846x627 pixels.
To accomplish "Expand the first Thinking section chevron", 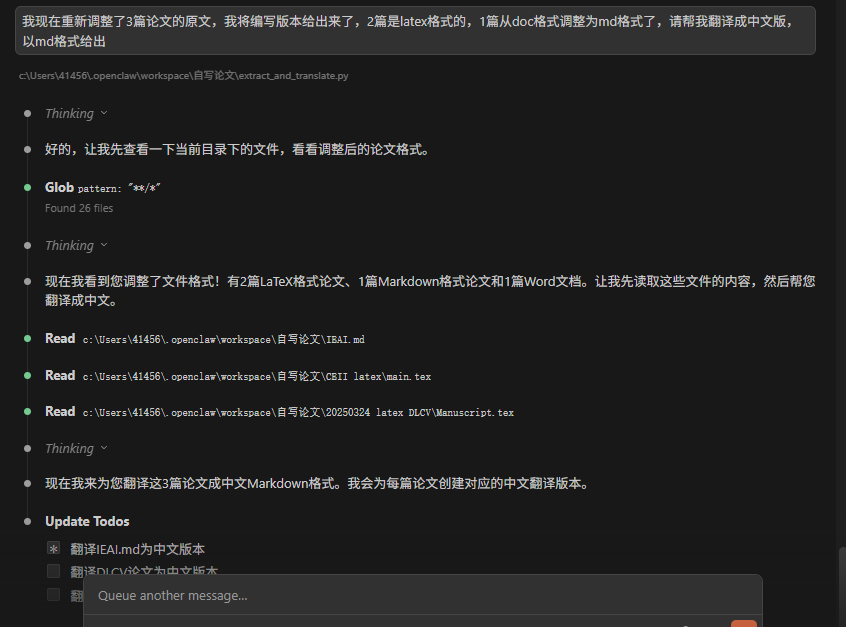I will 104,113.
